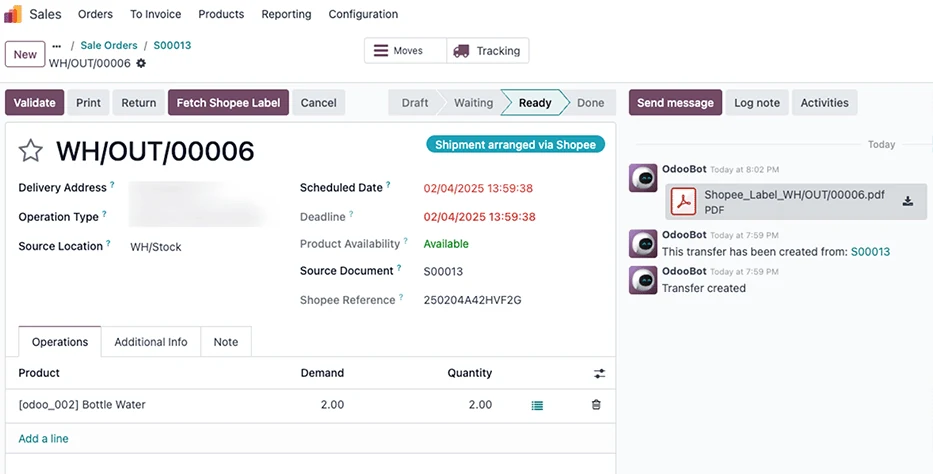
Task: Open the To Invoice menu
Action: pyautogui.click(x=156, y=14)
